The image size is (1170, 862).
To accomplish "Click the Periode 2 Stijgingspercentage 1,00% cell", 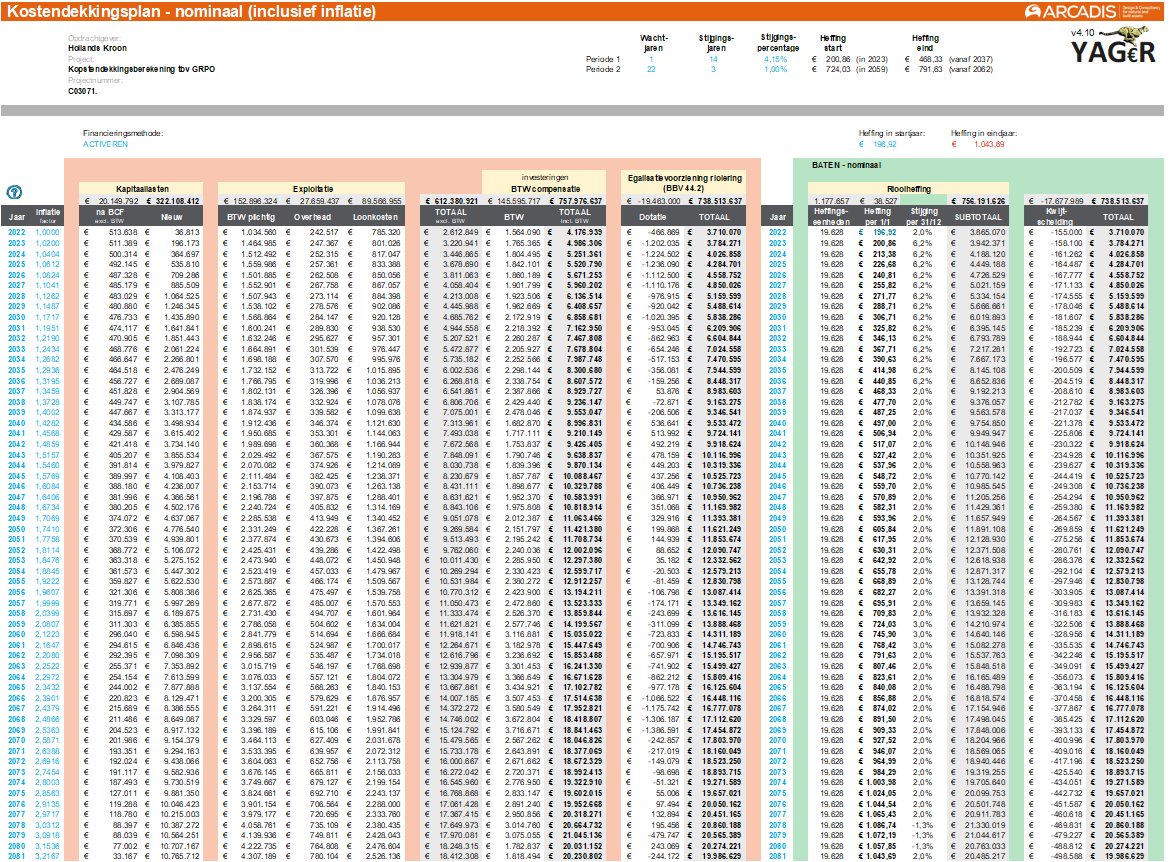I will [773, 70].
